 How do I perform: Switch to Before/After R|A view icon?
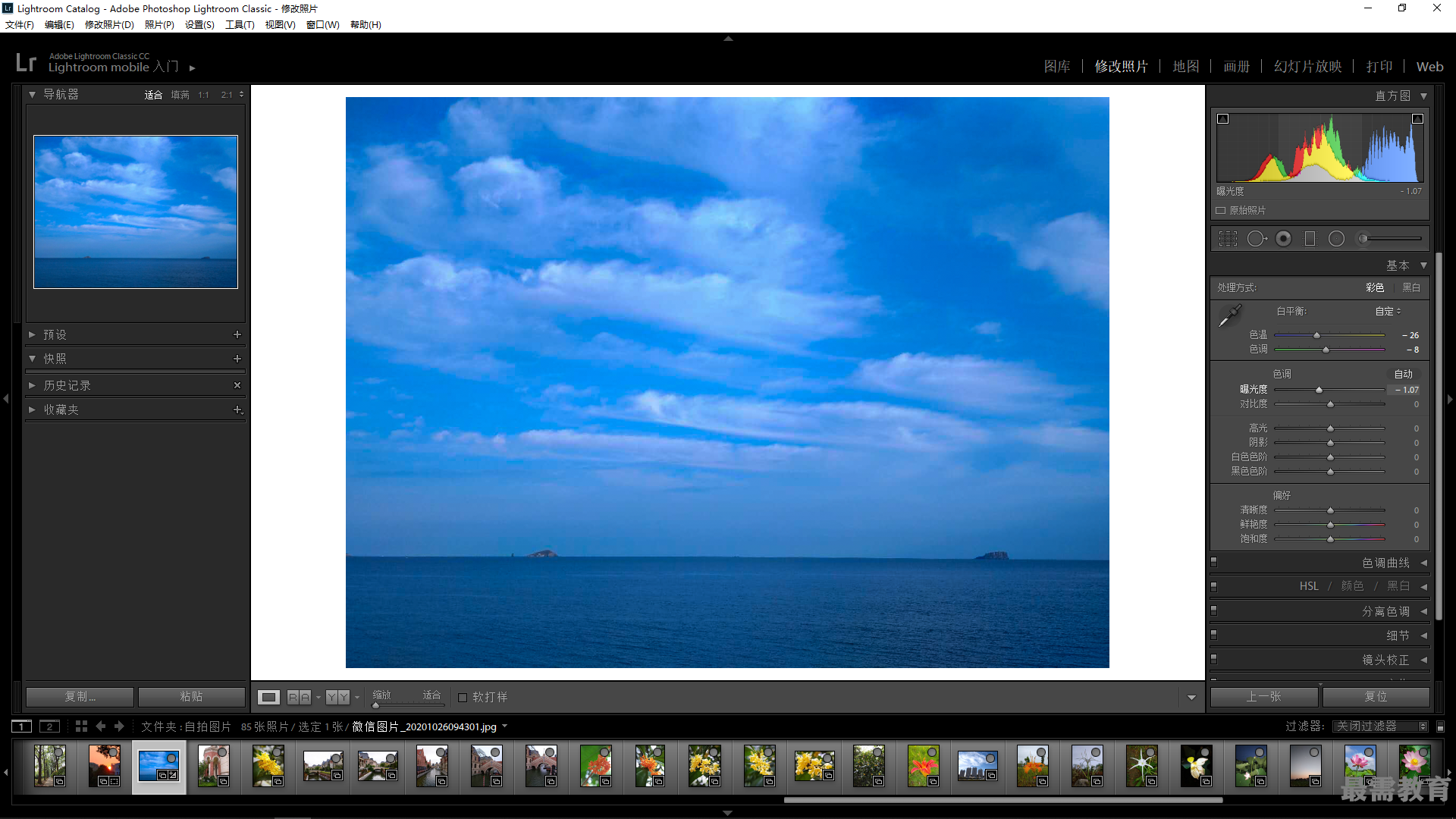[x=299, y=697]
